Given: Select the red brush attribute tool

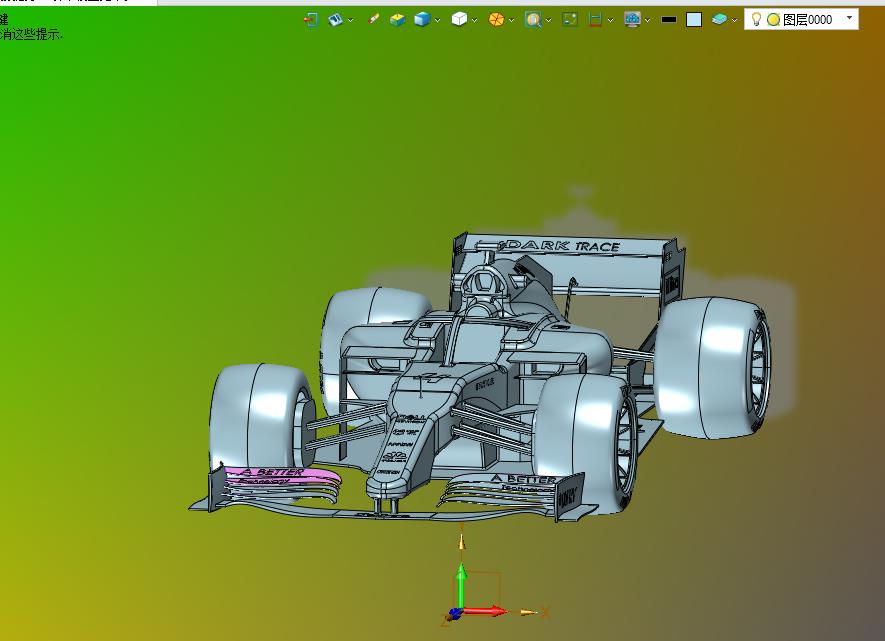Looking at the screenshot, I should [373, 20].
